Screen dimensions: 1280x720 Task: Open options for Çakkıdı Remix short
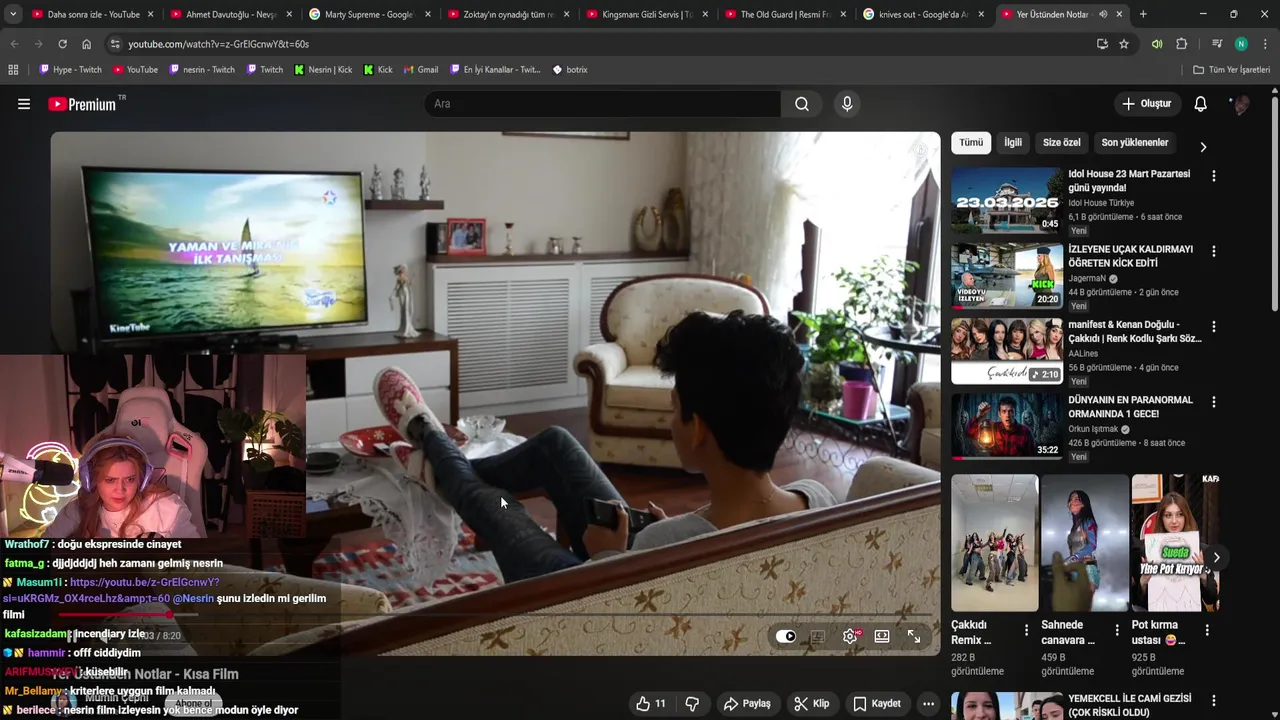(x=1026, y=630)
